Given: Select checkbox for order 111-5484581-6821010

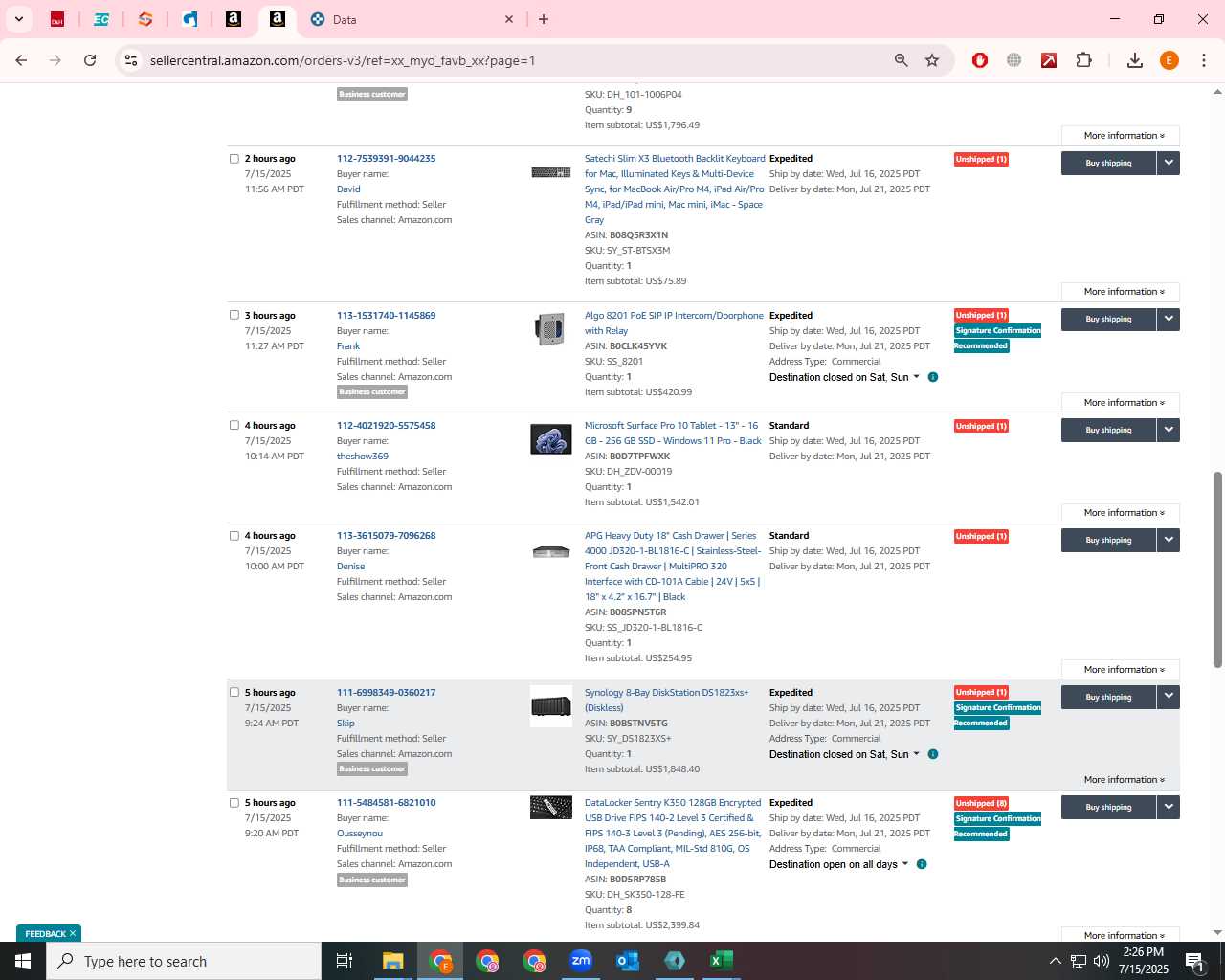Looking at the screenshot, I should point(234,803).
